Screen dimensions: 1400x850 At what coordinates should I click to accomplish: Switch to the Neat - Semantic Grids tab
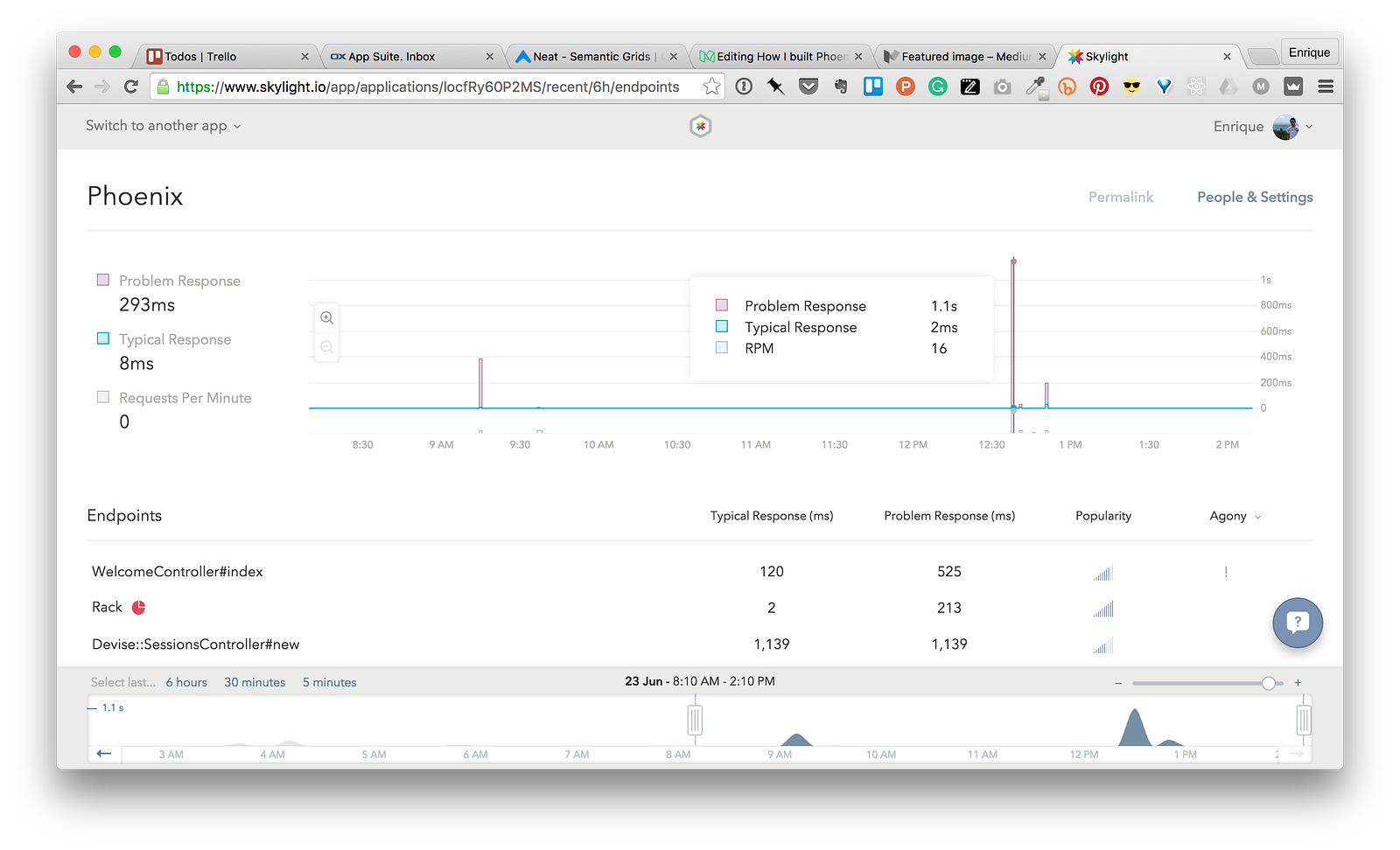click(x=595, y=56)
